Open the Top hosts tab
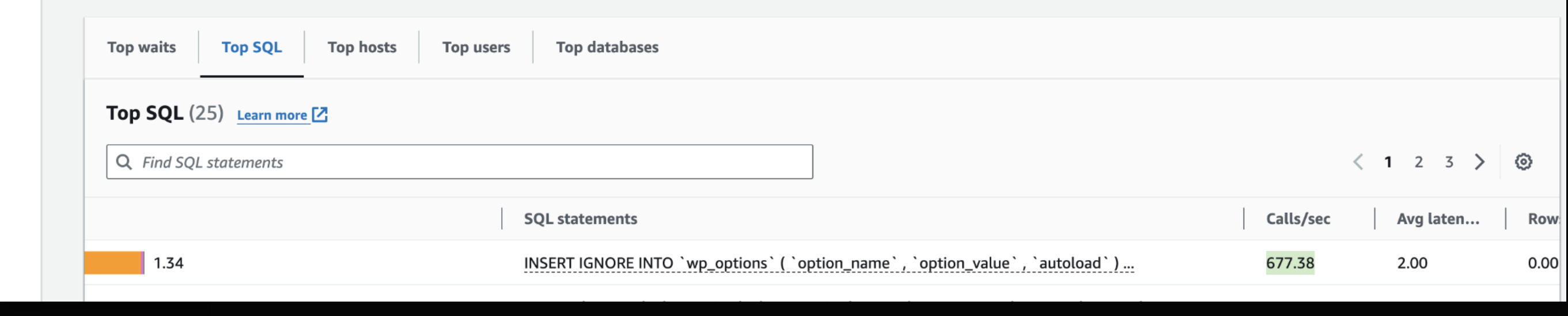Image resolution: width=1568 pixels, height=316 pixels. [362, 47]
